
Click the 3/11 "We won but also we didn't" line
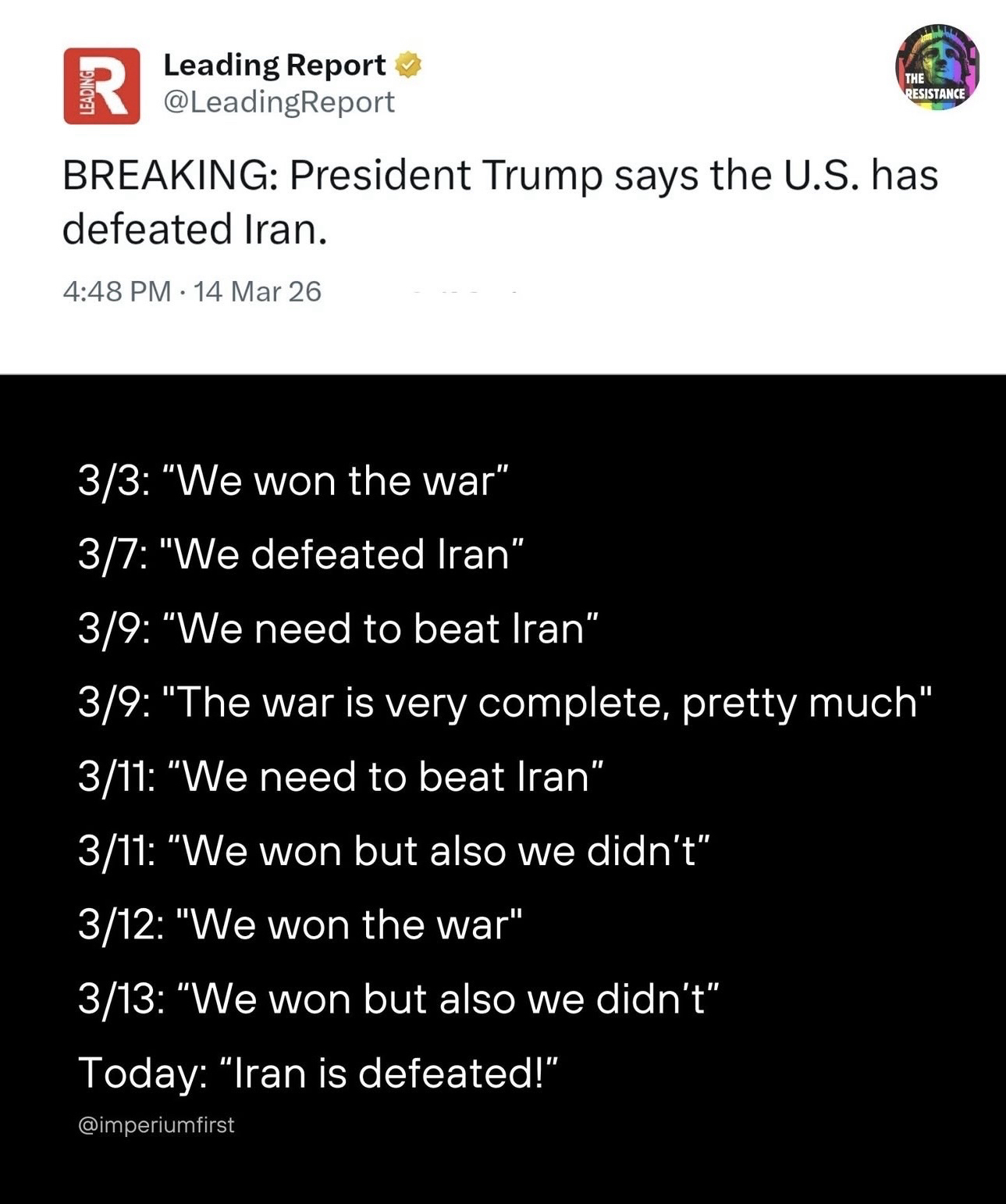point(395,850)
